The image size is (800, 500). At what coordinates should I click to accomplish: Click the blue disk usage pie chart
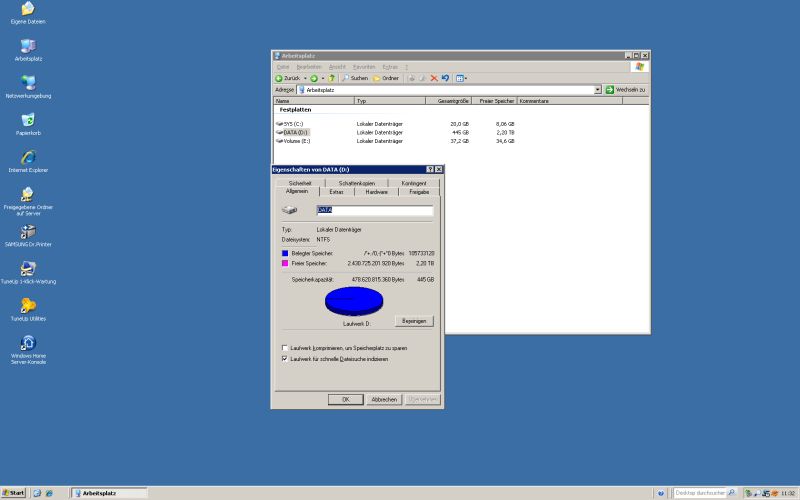point(354,301)
